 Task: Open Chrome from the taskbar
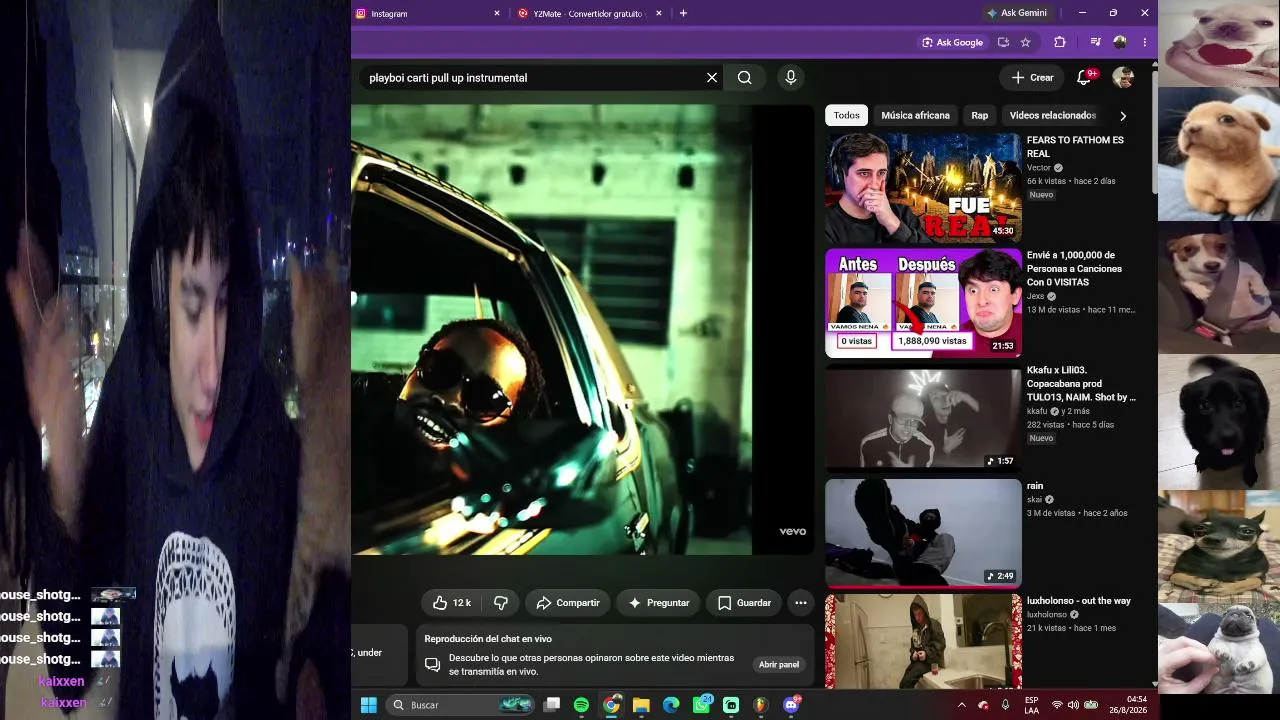(611, 705)
